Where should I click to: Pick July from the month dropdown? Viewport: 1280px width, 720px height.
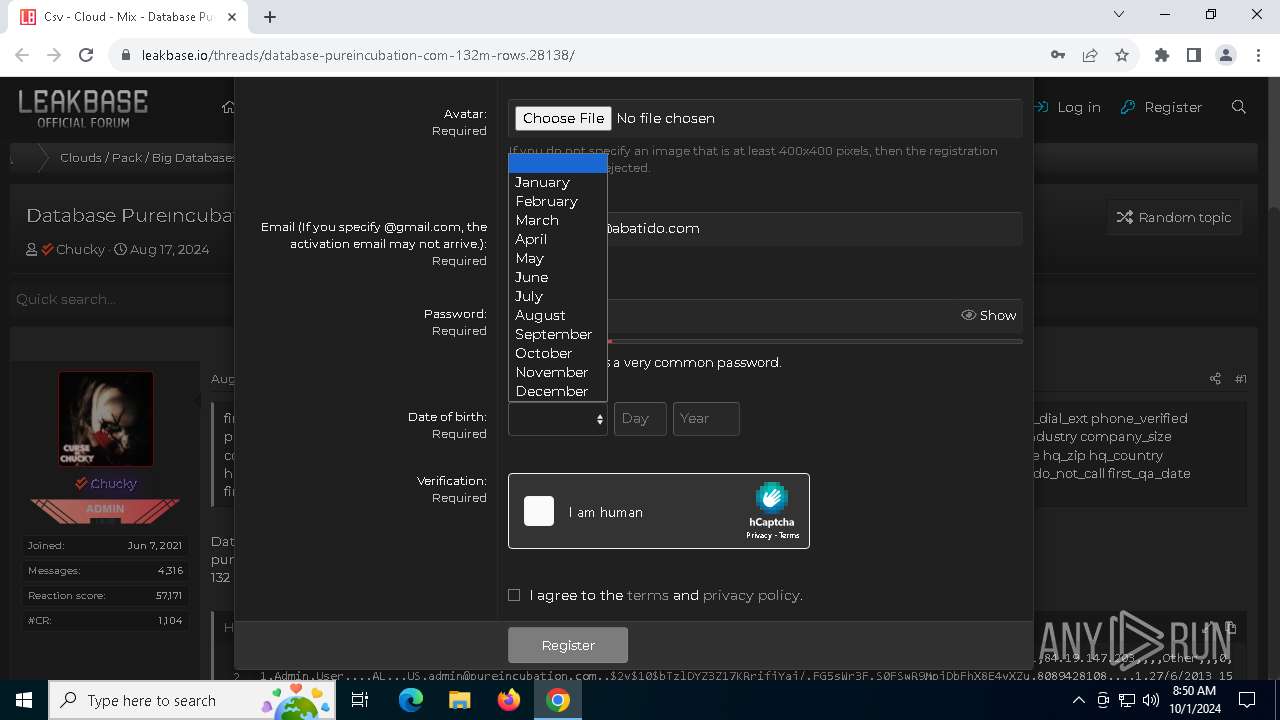(x=557, y=296)
